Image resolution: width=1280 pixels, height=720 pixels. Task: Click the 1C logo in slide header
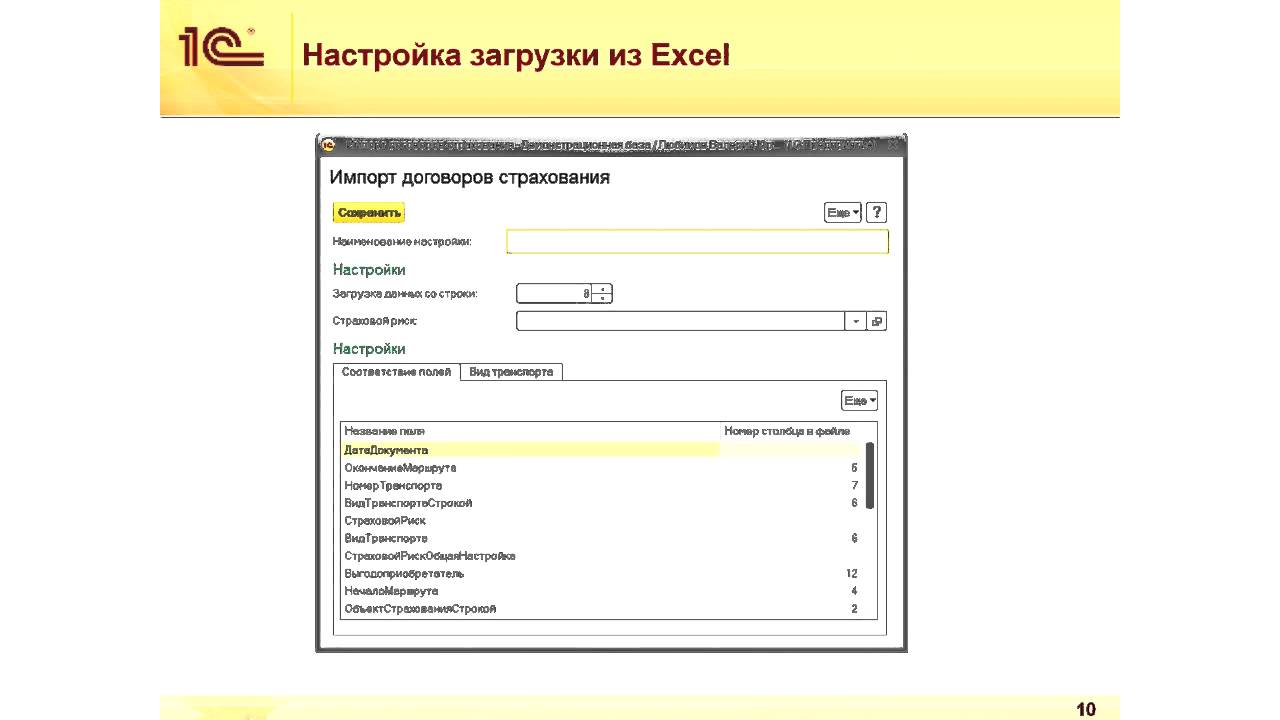coord(221,48)
